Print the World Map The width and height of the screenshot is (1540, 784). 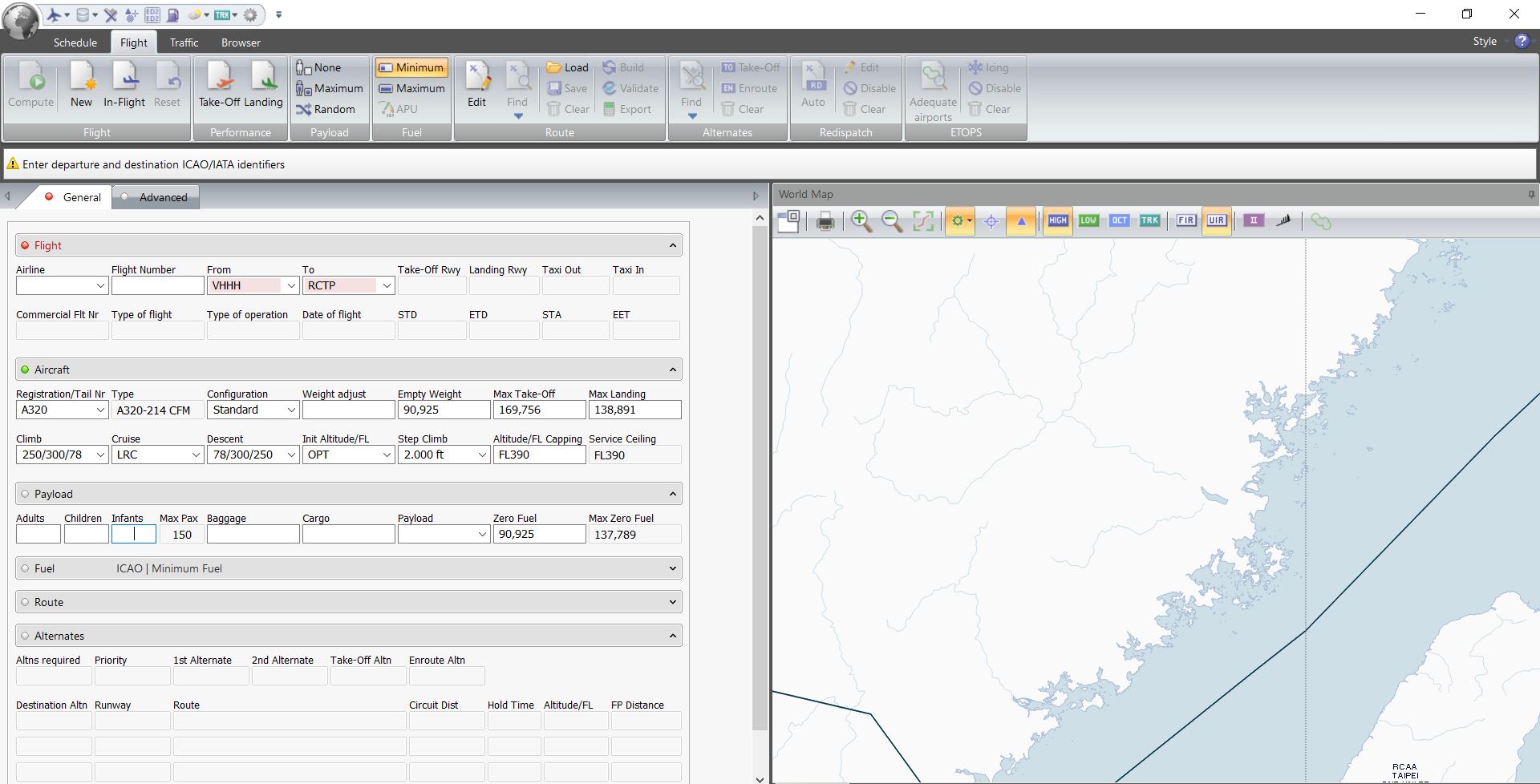click(x=825, y=221)
